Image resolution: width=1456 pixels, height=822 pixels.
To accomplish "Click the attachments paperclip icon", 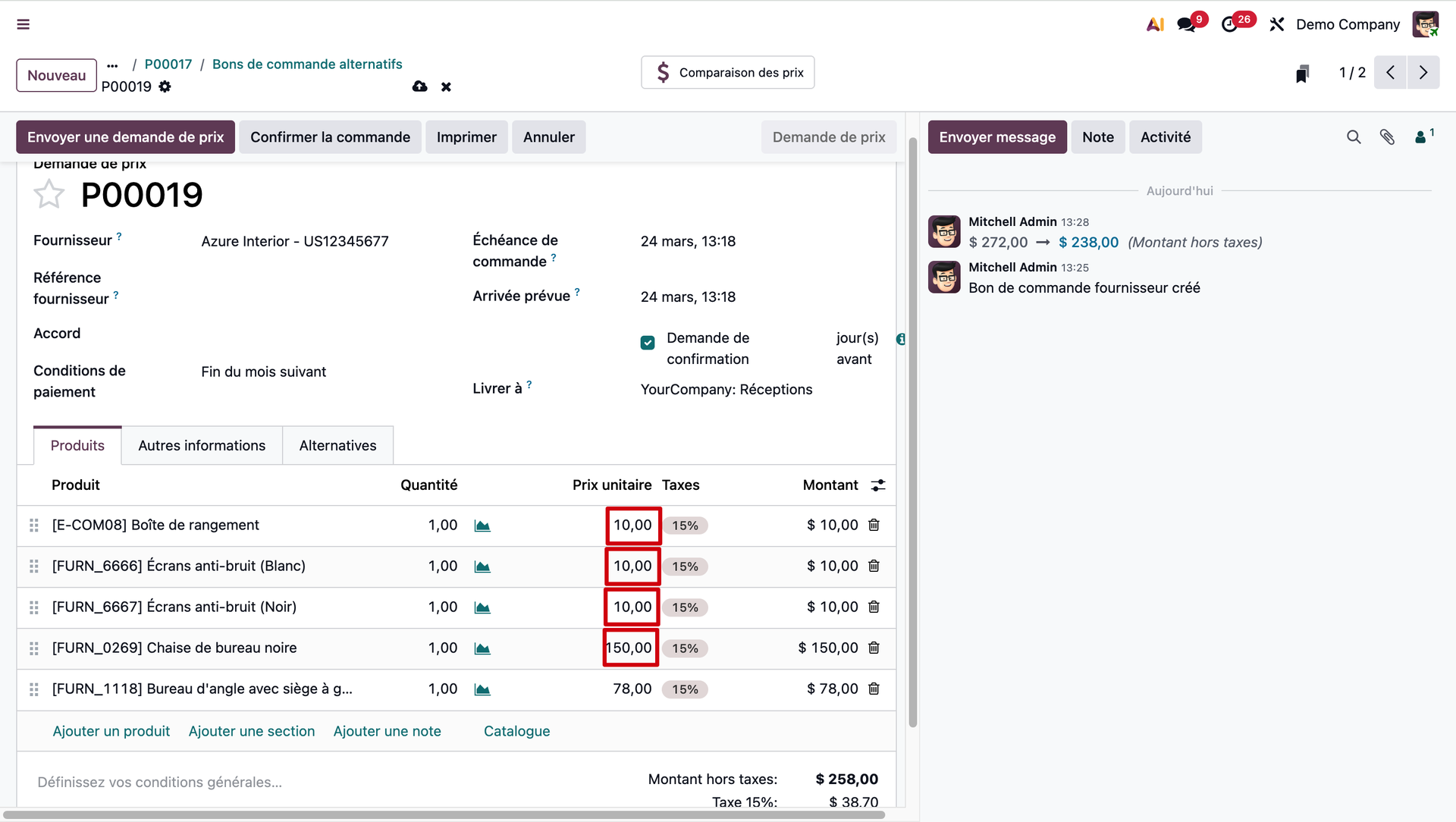I will (x=1387, y=137).
